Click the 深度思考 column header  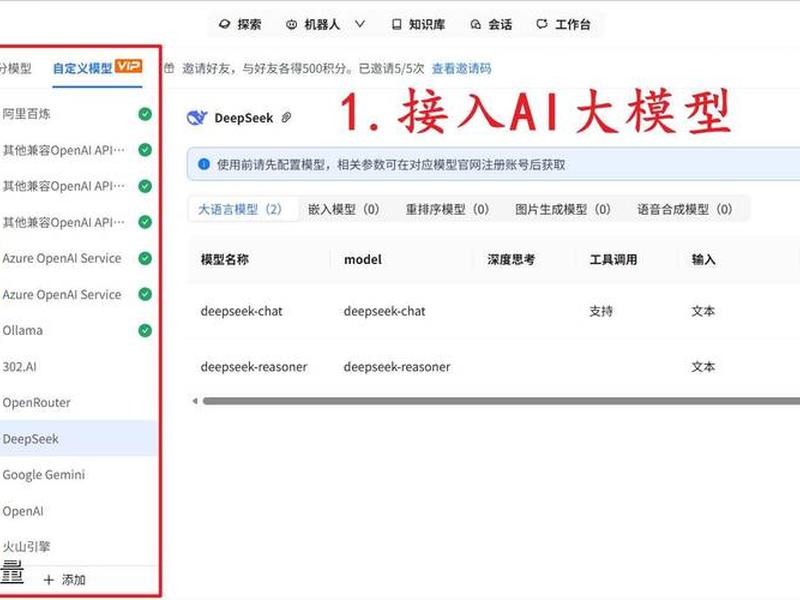pyautogui.click(x=511, y=260)
